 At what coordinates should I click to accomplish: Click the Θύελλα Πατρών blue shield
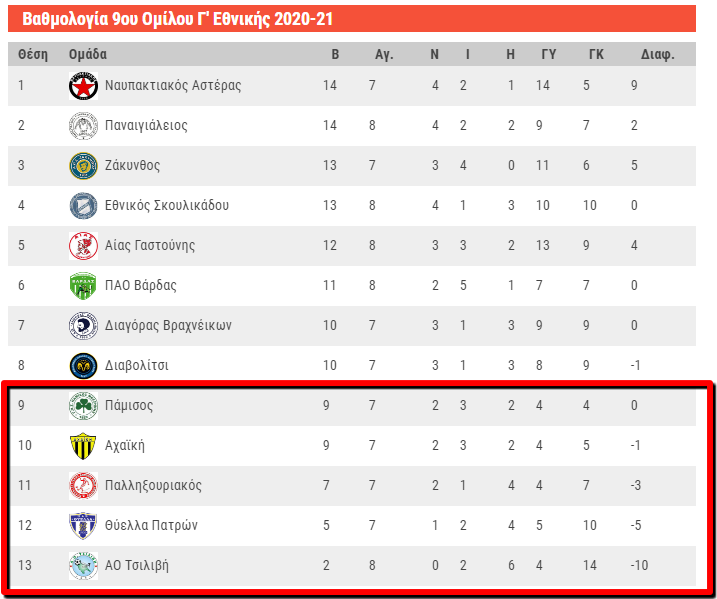(83, 526)
